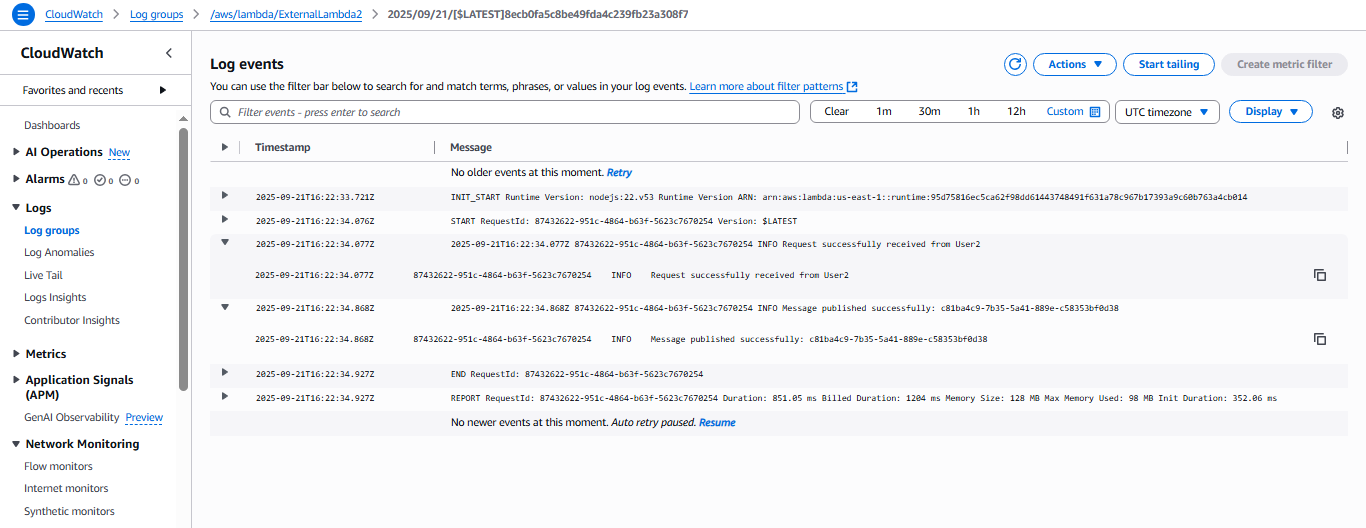This screenshot has height=528, width=1366.
Task: Copy the "Request successfully received from User2" log line
Action: (1320, 275)
